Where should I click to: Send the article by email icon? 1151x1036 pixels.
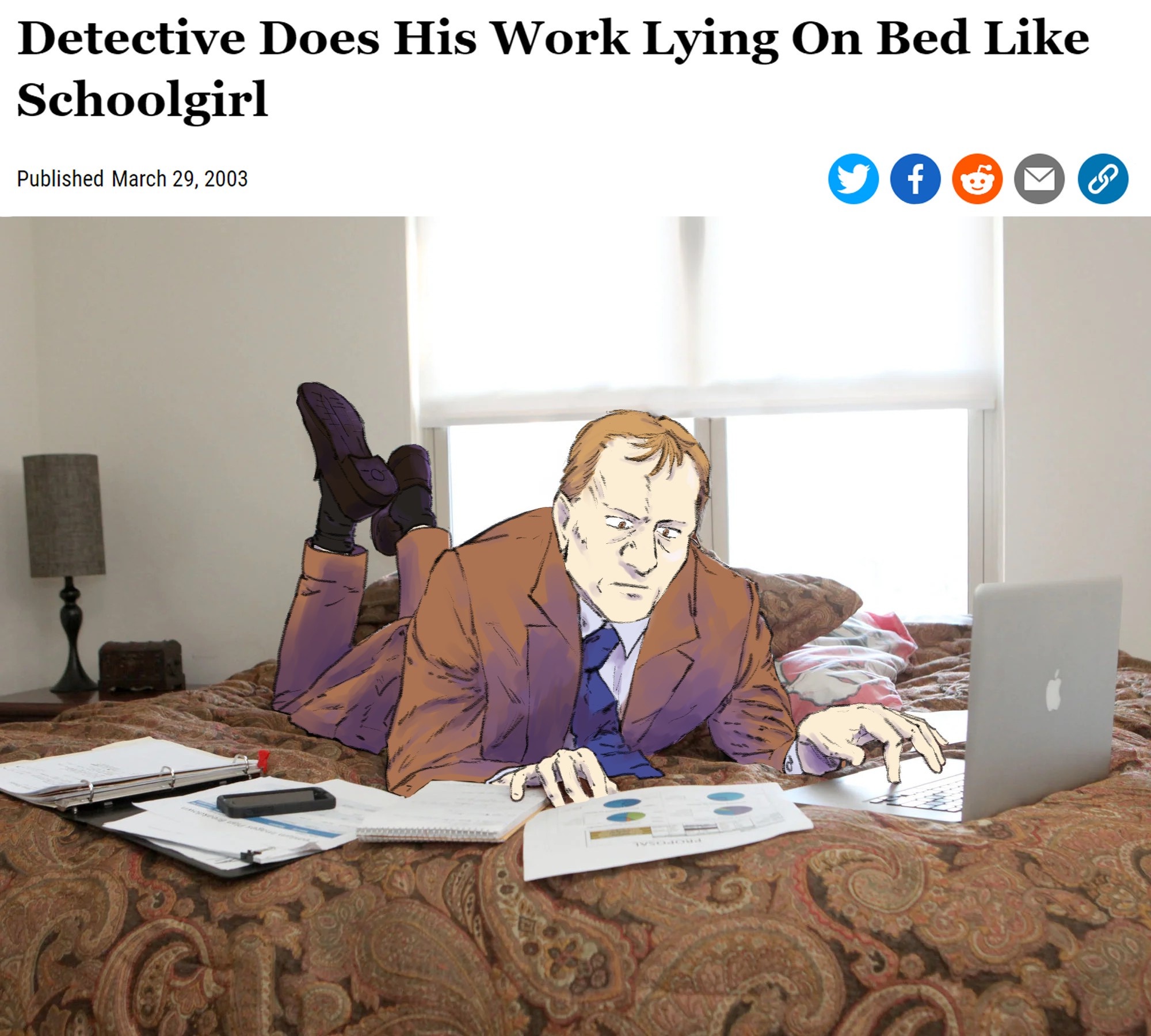point(1039,178)
